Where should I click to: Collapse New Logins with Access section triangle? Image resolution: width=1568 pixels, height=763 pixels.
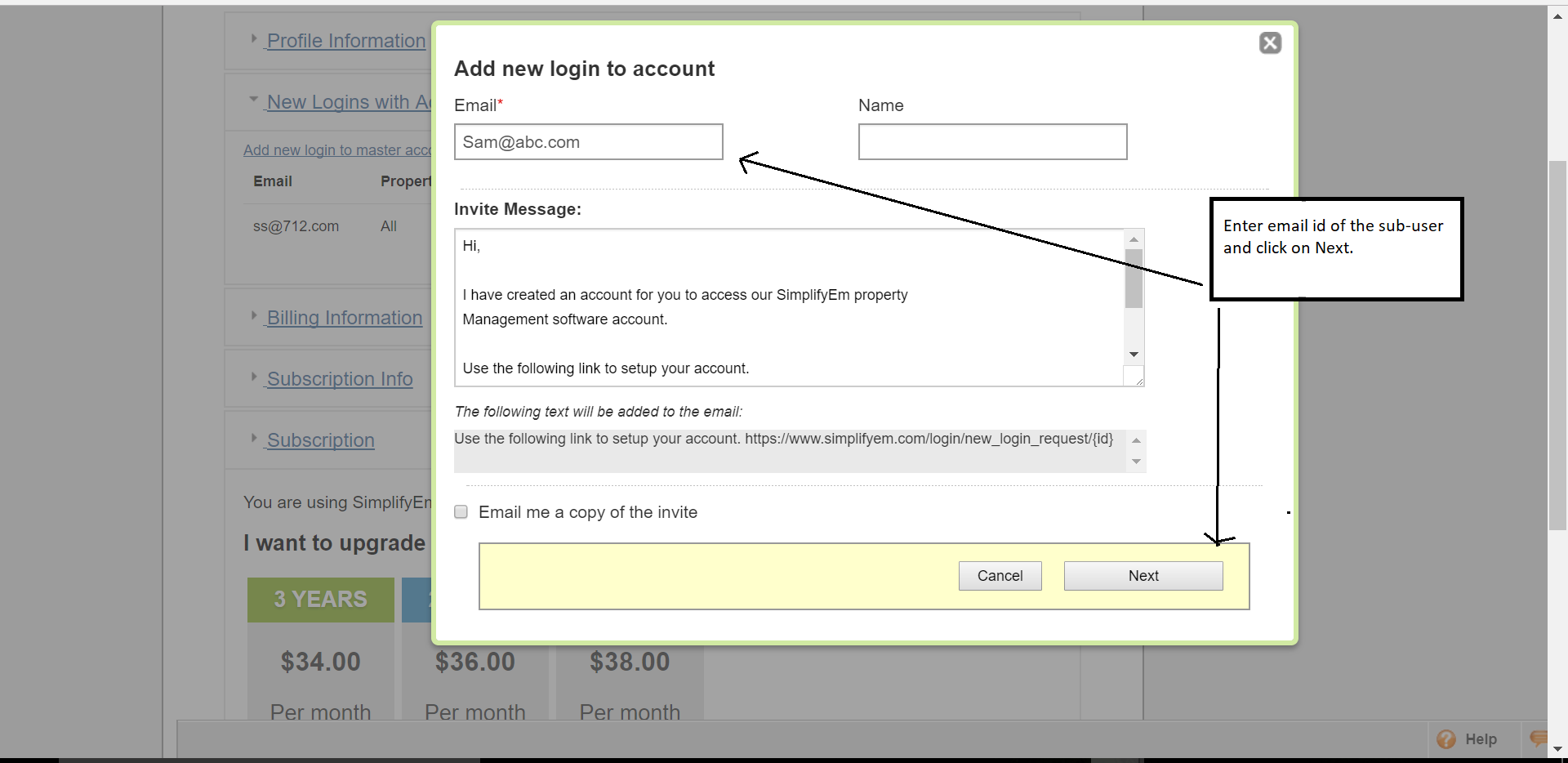point(254,100)
